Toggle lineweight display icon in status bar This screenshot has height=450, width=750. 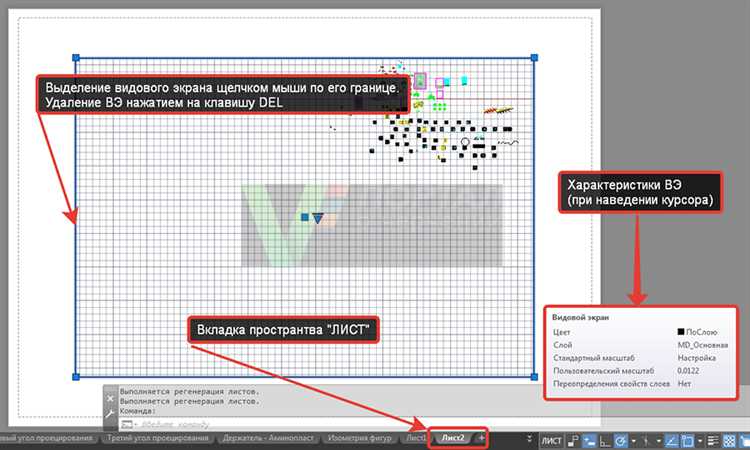713,440
